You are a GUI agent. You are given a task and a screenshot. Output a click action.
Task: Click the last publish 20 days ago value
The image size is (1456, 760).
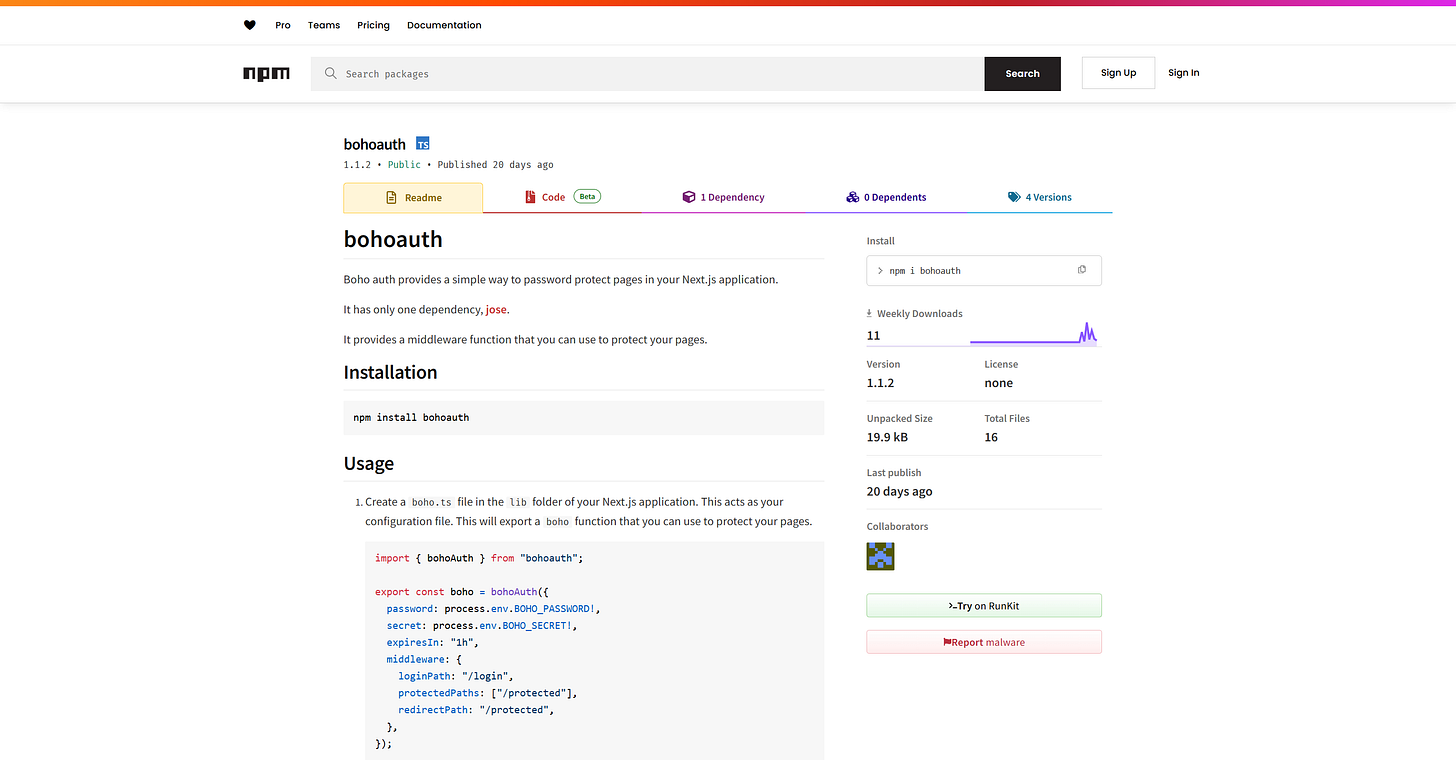900,491
